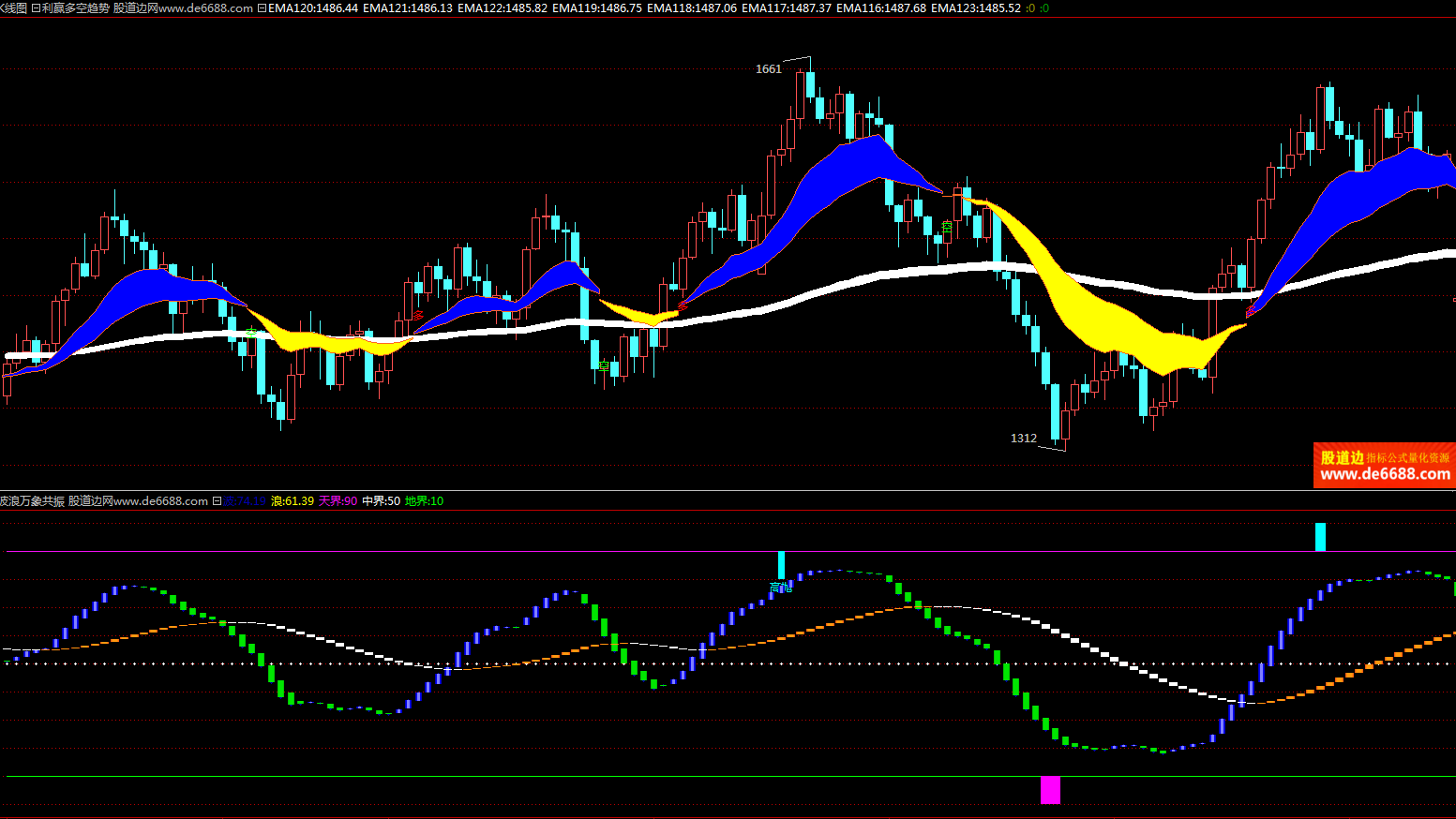1456x819 pixels.
Task: Select the EMA120 value readout
Action: 313,8
